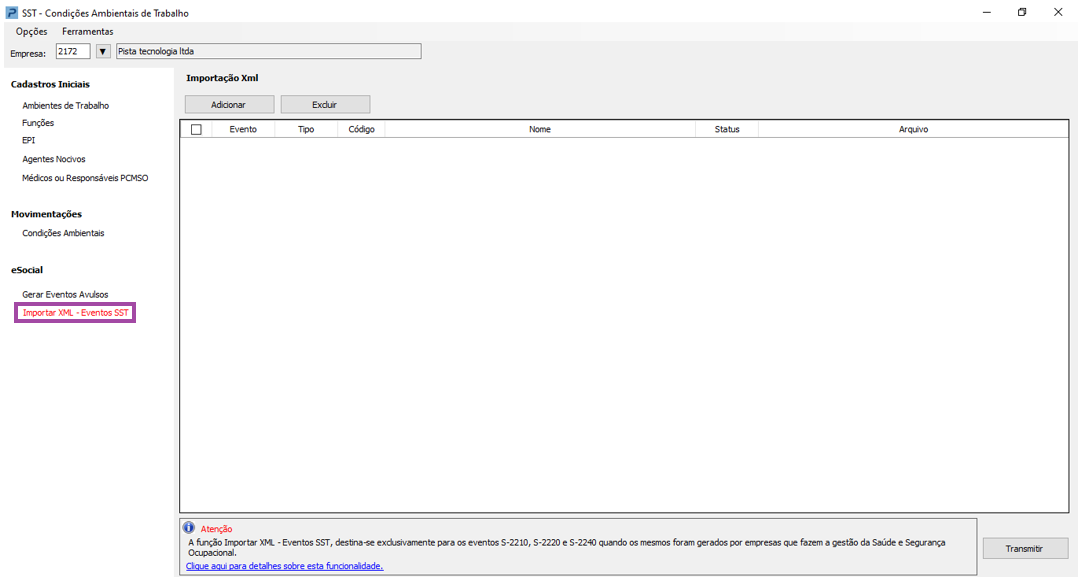Viewport: 1083px width, 578px height.
Task: Select Ambientes de Trabalho in sidebar
Action: click(65, 105)
